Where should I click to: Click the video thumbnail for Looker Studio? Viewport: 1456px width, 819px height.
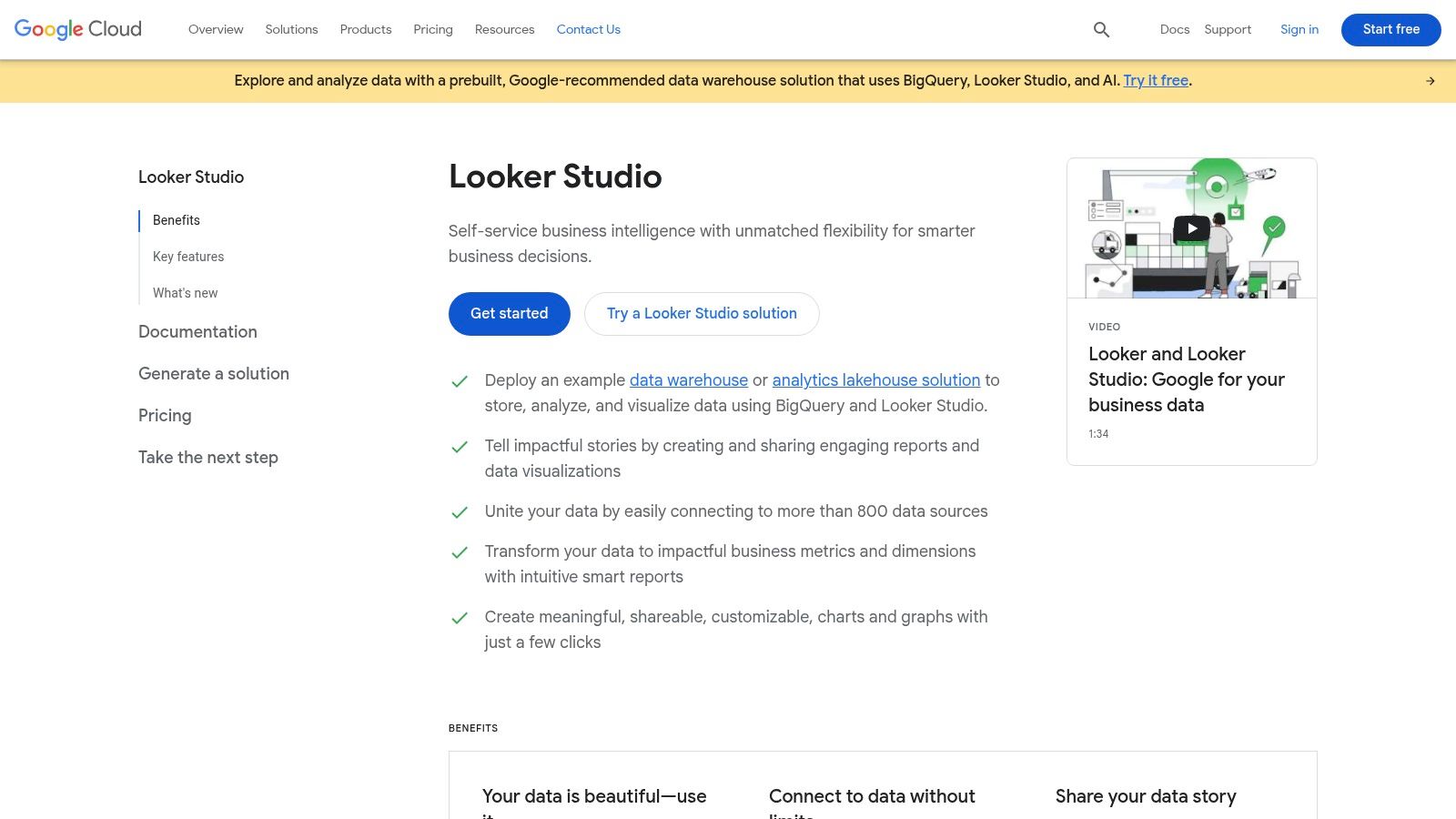1192,227
